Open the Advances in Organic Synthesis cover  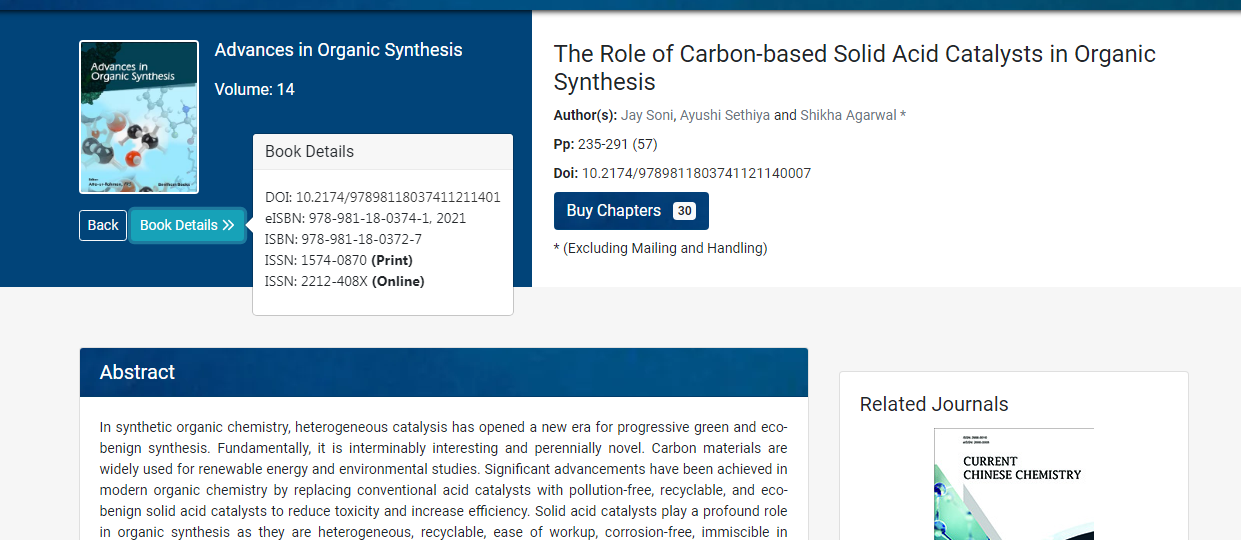click(139, 117)
